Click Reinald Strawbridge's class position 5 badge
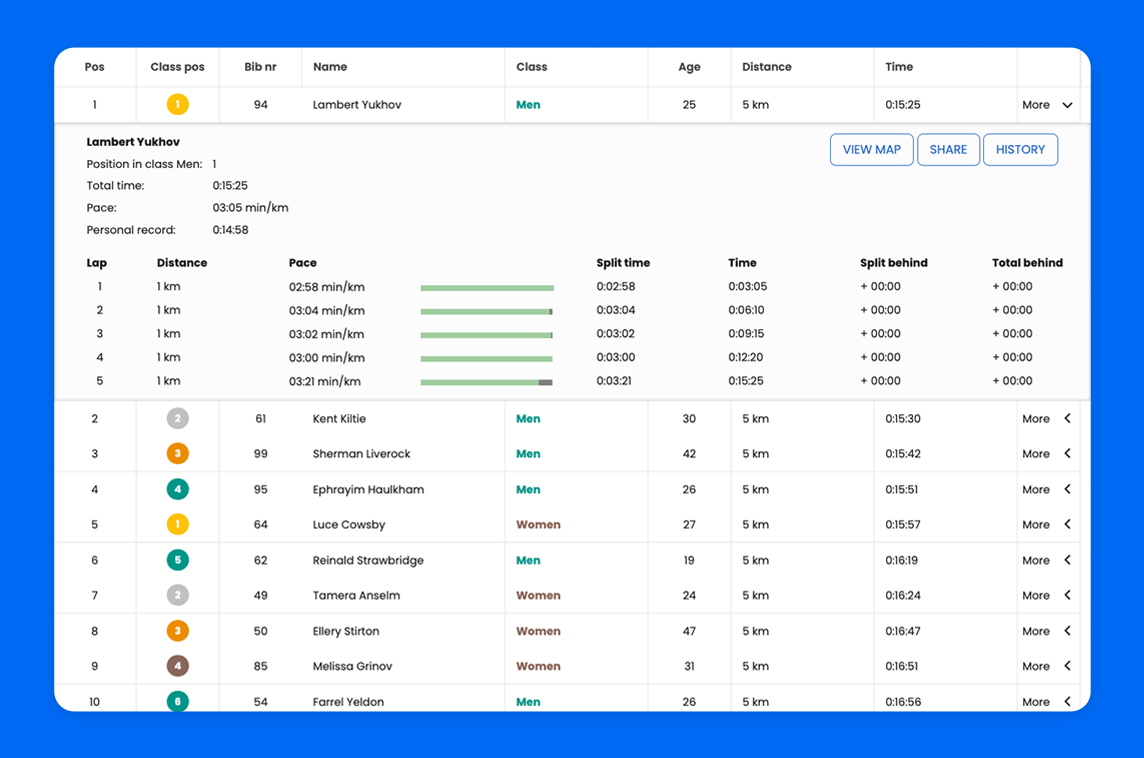 [177, 561]
